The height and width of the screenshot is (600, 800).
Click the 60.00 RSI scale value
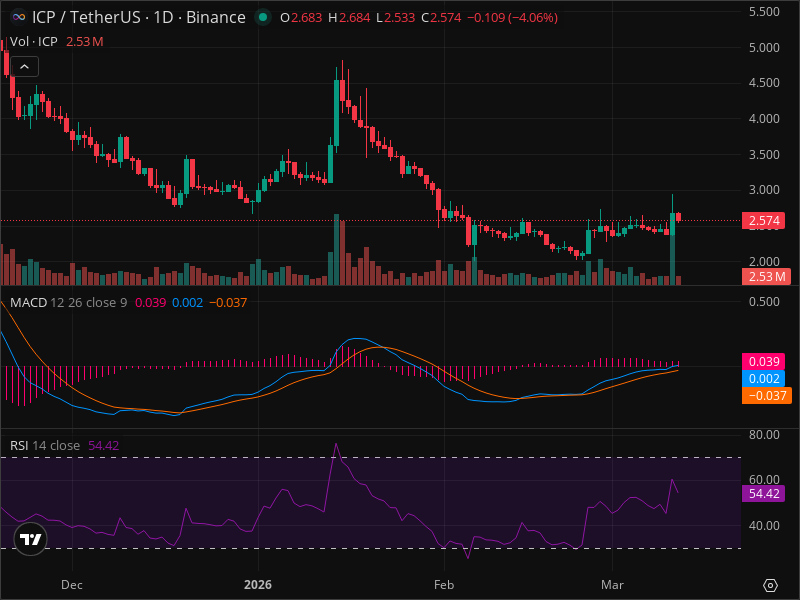(764, 480)
